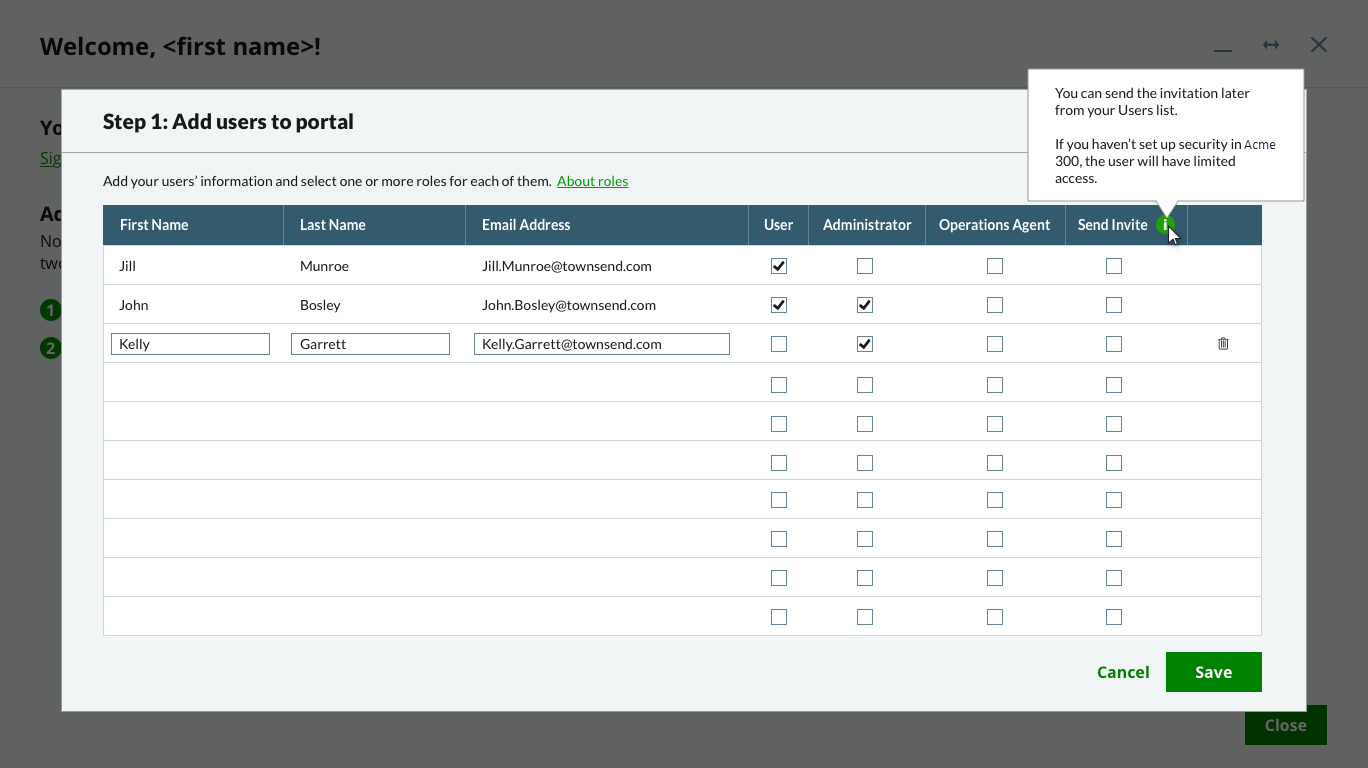The width and height of the screenshot is (1368, 768).
Task: Enable Operations Agent for Jill Munroe
Action: tap(994, 265)
